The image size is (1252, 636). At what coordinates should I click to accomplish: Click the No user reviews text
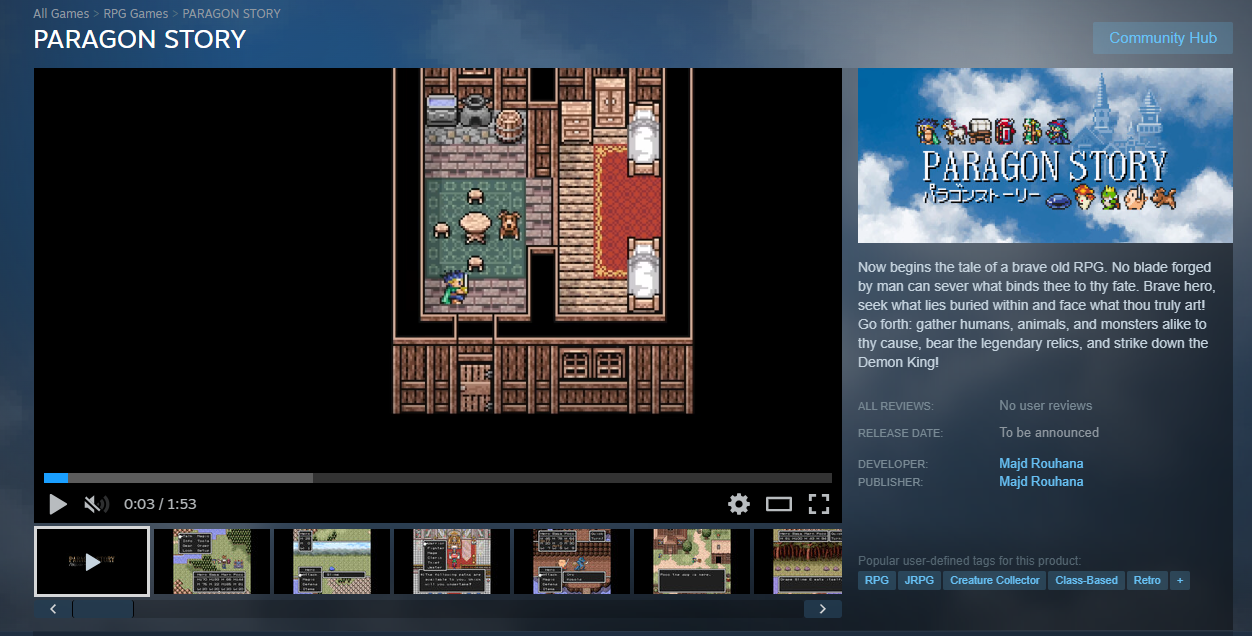[1045, 405]
